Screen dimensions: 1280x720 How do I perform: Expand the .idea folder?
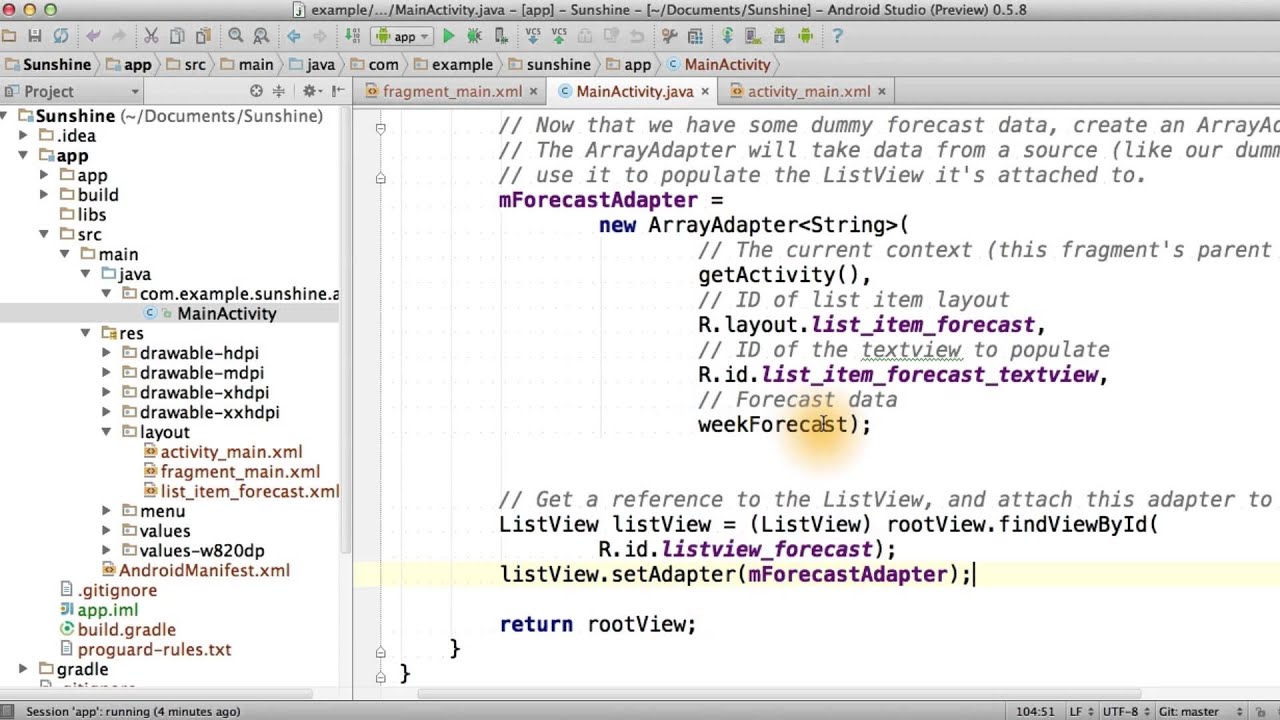[23, 136]
